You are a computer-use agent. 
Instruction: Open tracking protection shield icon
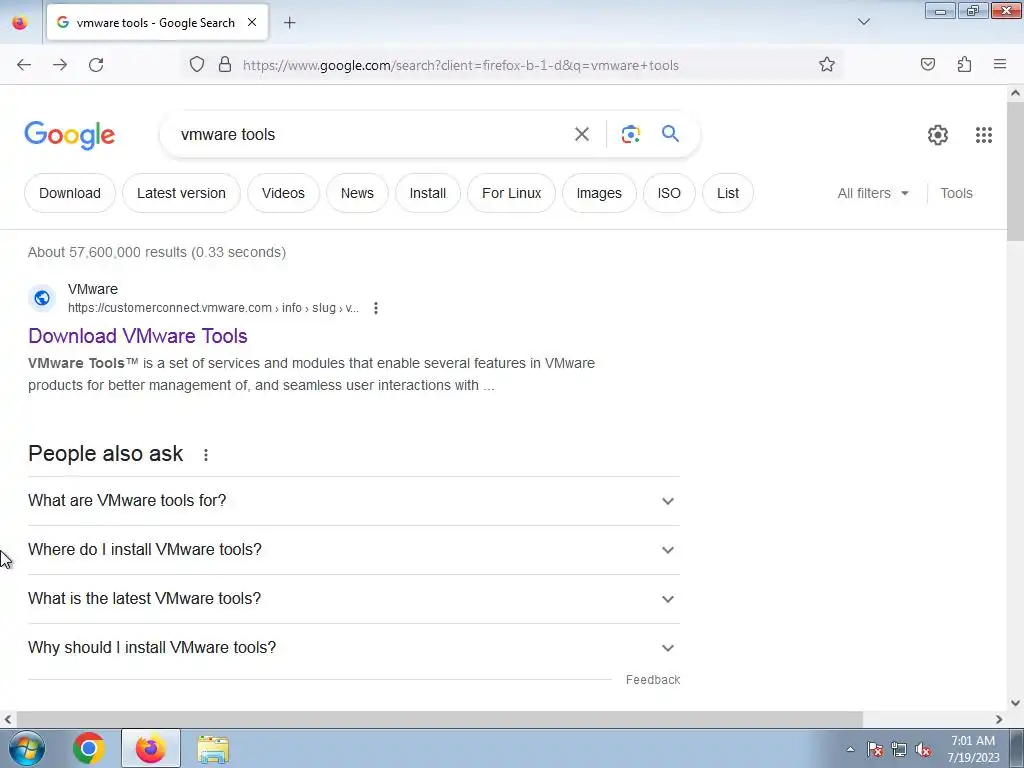tap(197, 64)
